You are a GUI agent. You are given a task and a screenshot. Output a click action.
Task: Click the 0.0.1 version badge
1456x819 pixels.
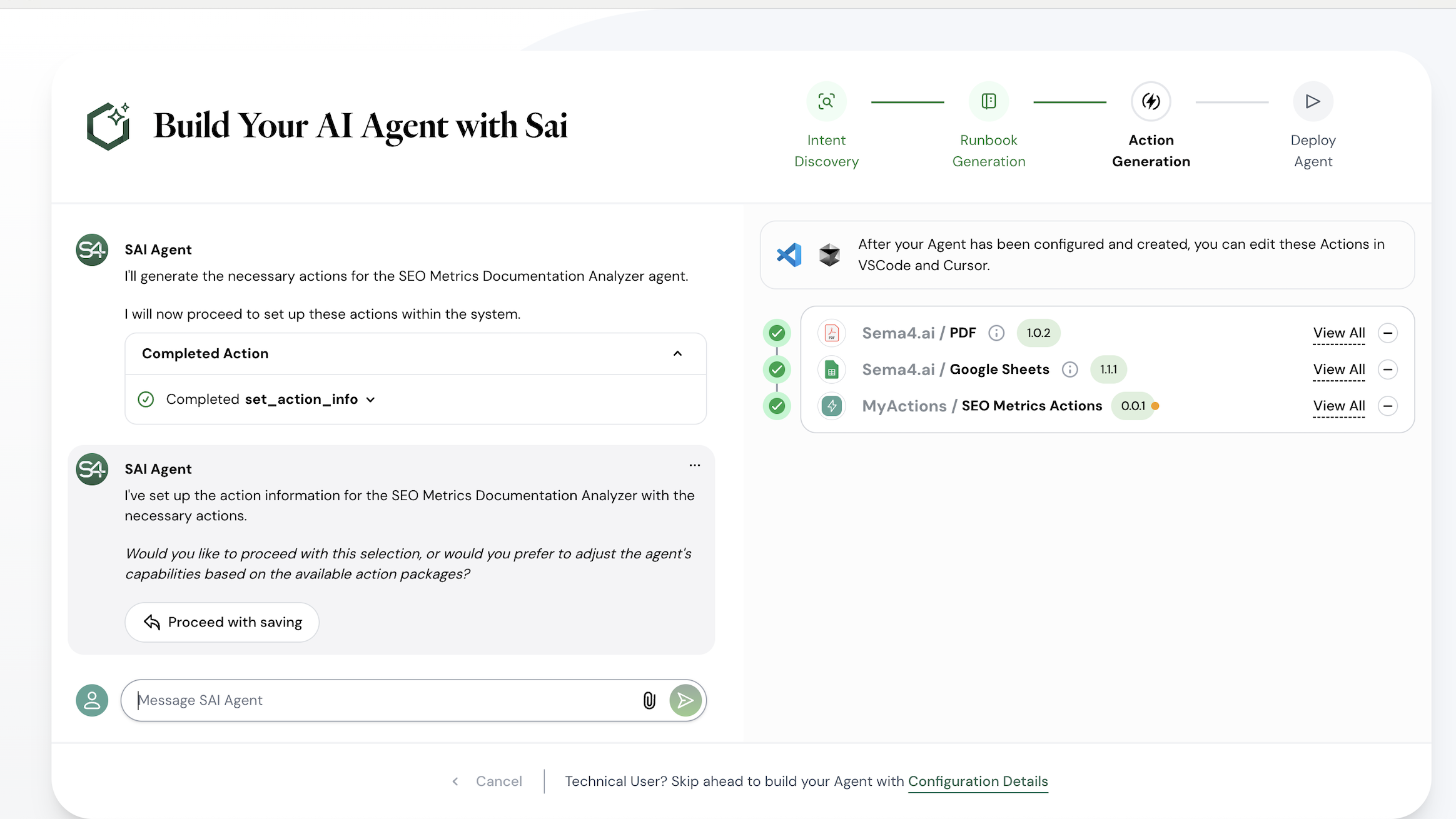pyautogui.click(x=1133, y=406)
